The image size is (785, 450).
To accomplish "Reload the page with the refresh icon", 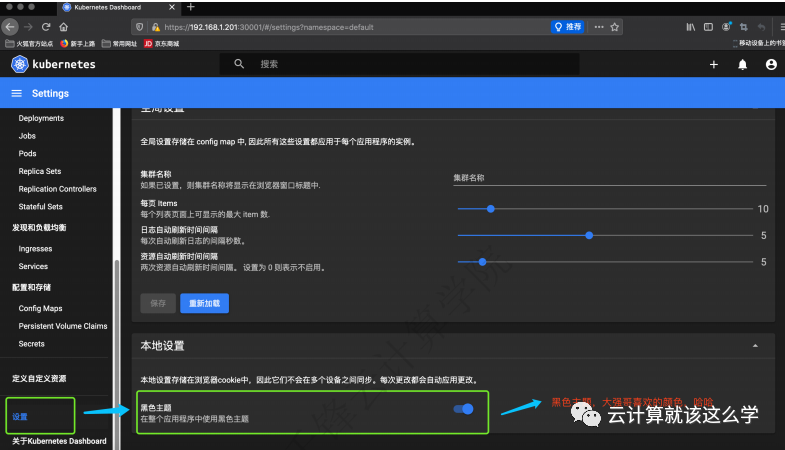I will click(46, 27).
